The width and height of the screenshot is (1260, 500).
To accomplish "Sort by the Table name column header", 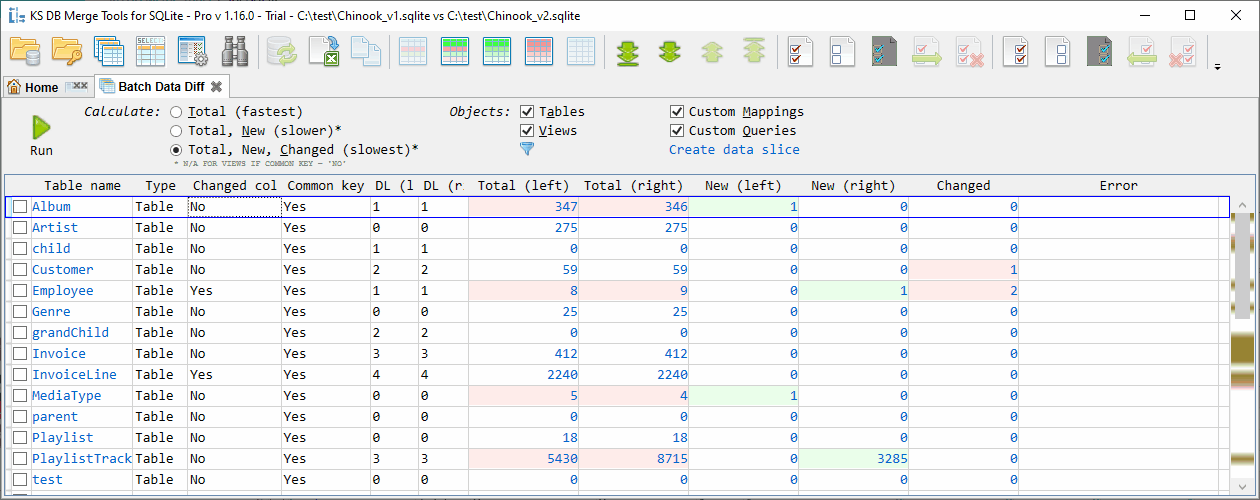I will 82,186.
